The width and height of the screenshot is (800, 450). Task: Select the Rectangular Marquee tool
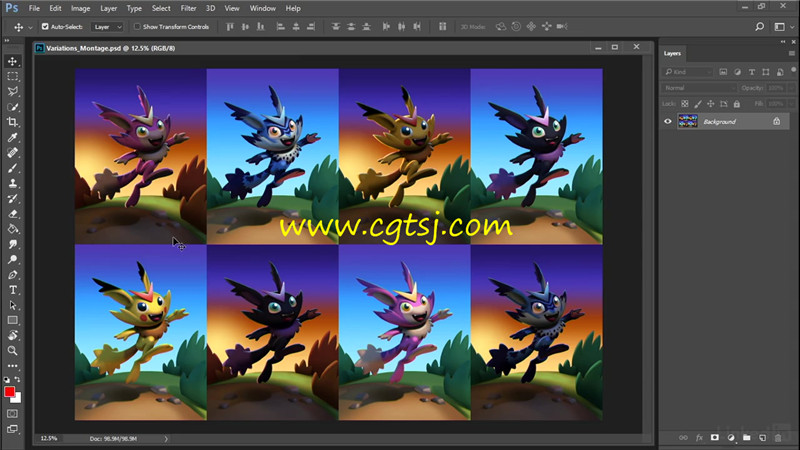coord(12,77)
